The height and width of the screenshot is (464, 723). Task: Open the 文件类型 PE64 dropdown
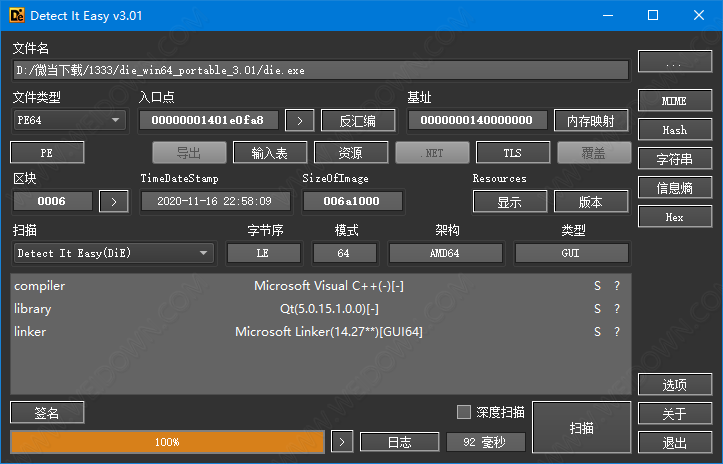[x=69, y=120]
